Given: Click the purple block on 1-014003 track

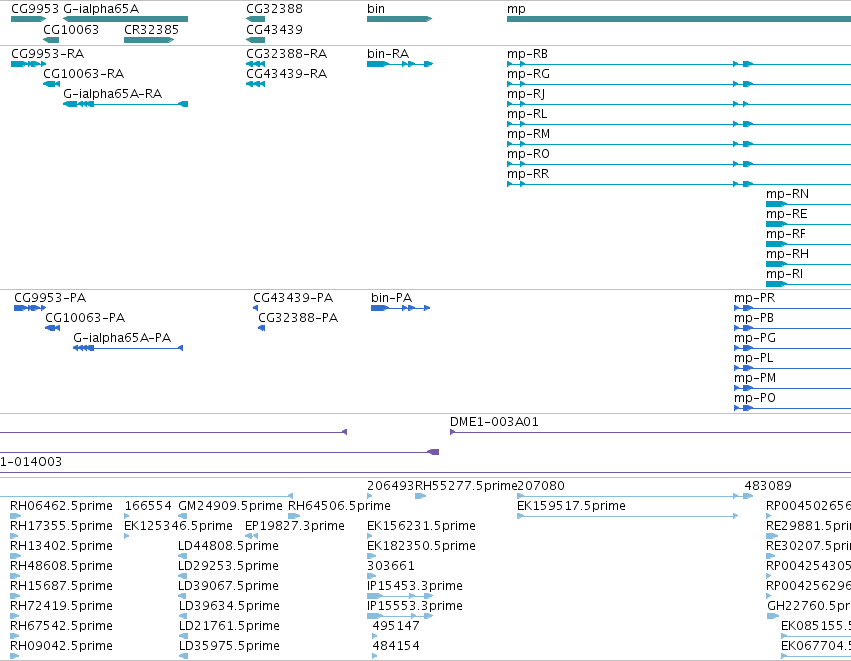Looking at the screenshot, I should pyautogui.click(x=433, y=452).
